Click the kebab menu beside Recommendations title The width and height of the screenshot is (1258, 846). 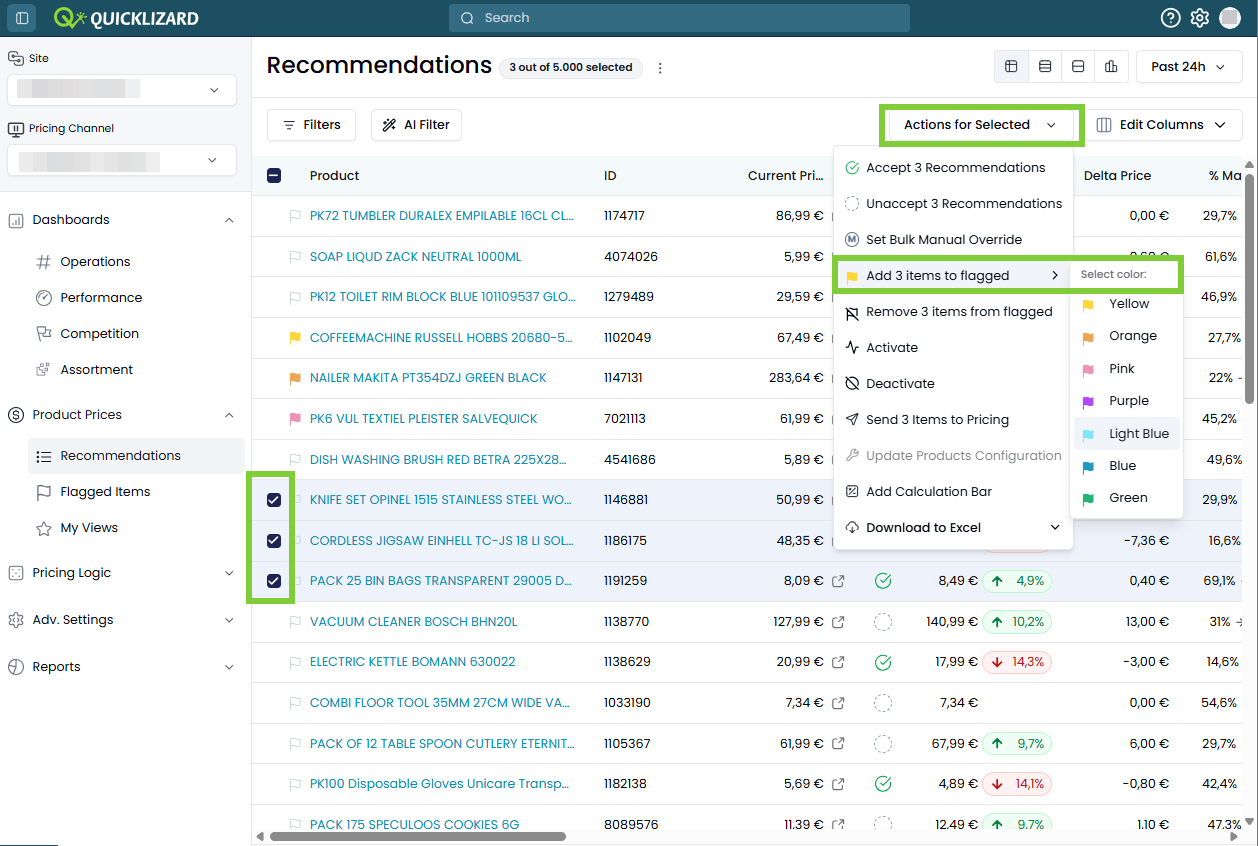pos(660,68)
